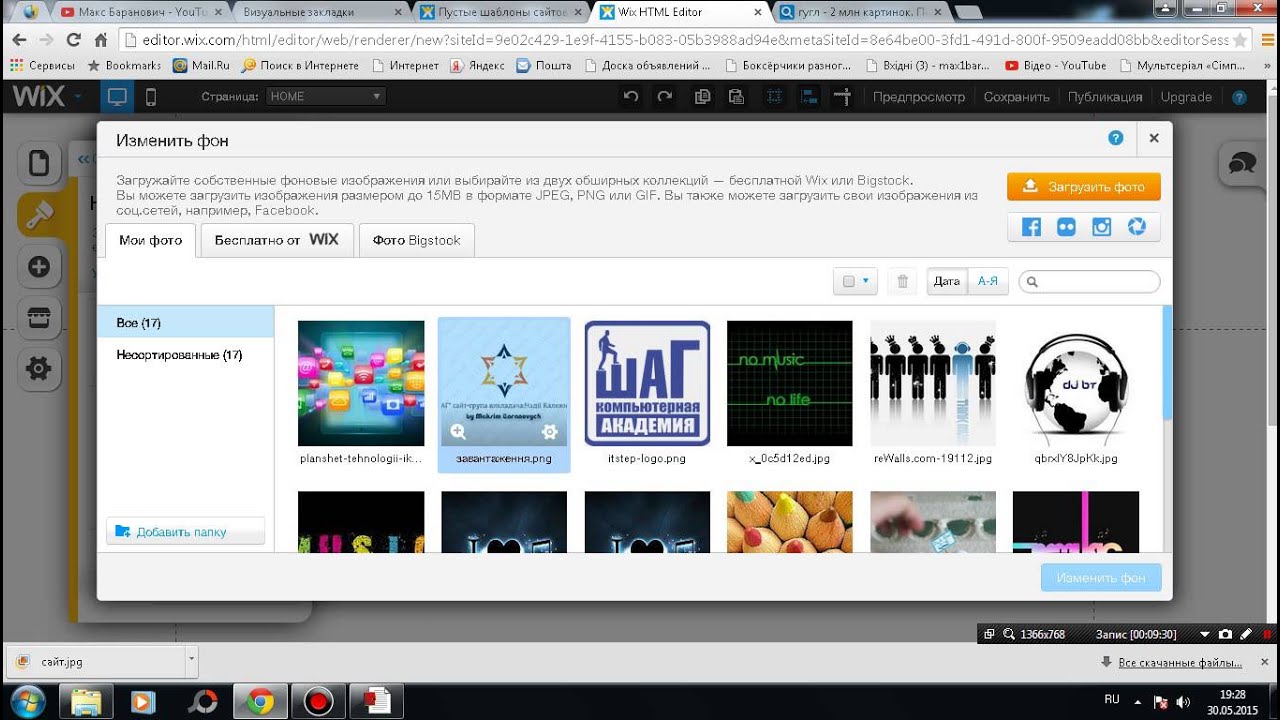The height and width of the screenshot is (720, 1280).
Task: Select reWalls.com-19112.jpg thumbnail
Action: (933, 383)
